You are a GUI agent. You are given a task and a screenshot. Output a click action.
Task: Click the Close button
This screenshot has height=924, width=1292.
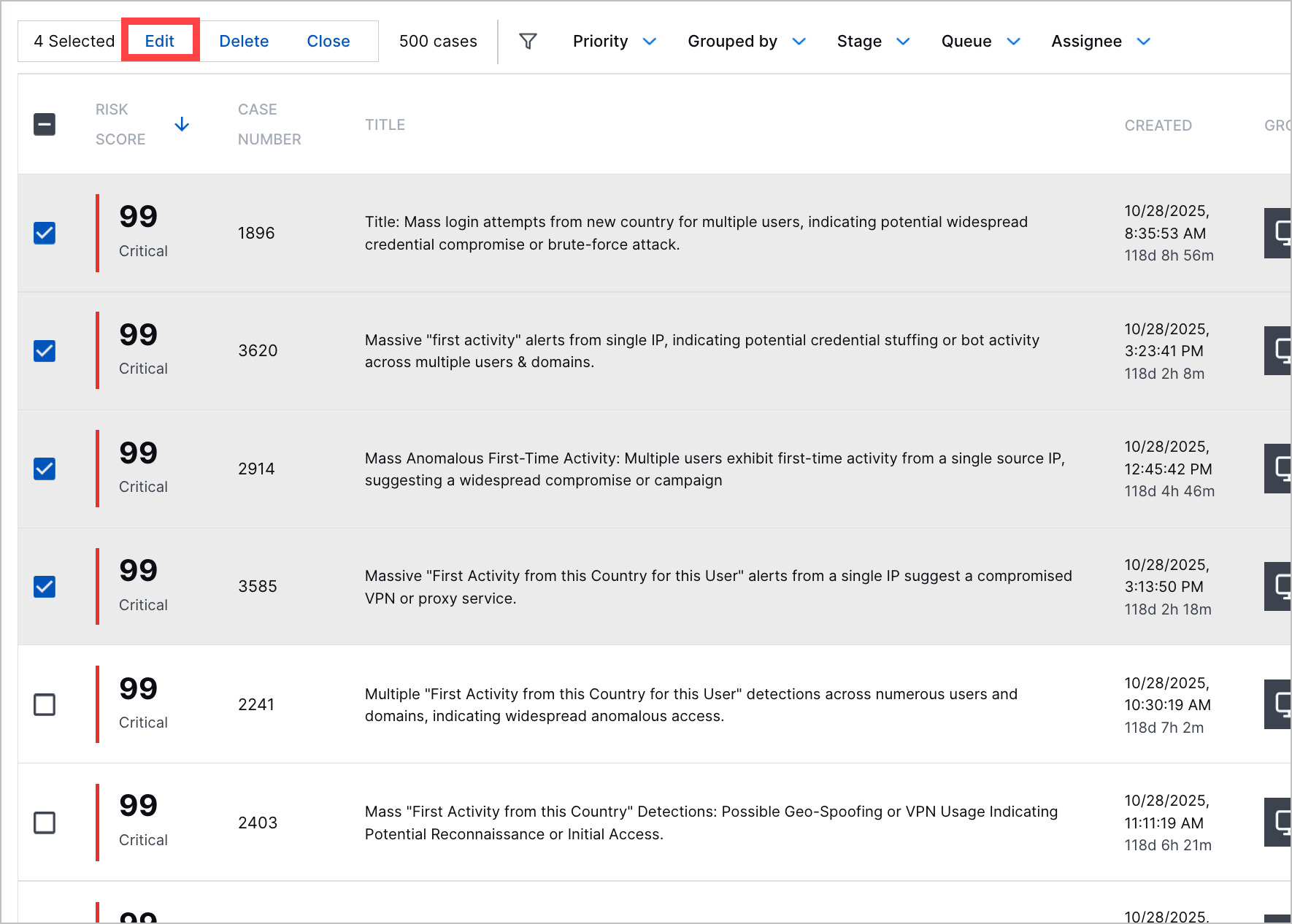coord(328,41)
